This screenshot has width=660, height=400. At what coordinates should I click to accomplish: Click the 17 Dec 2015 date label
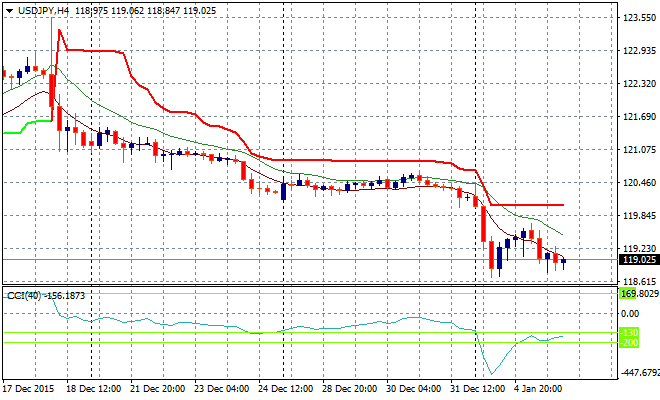29,389
